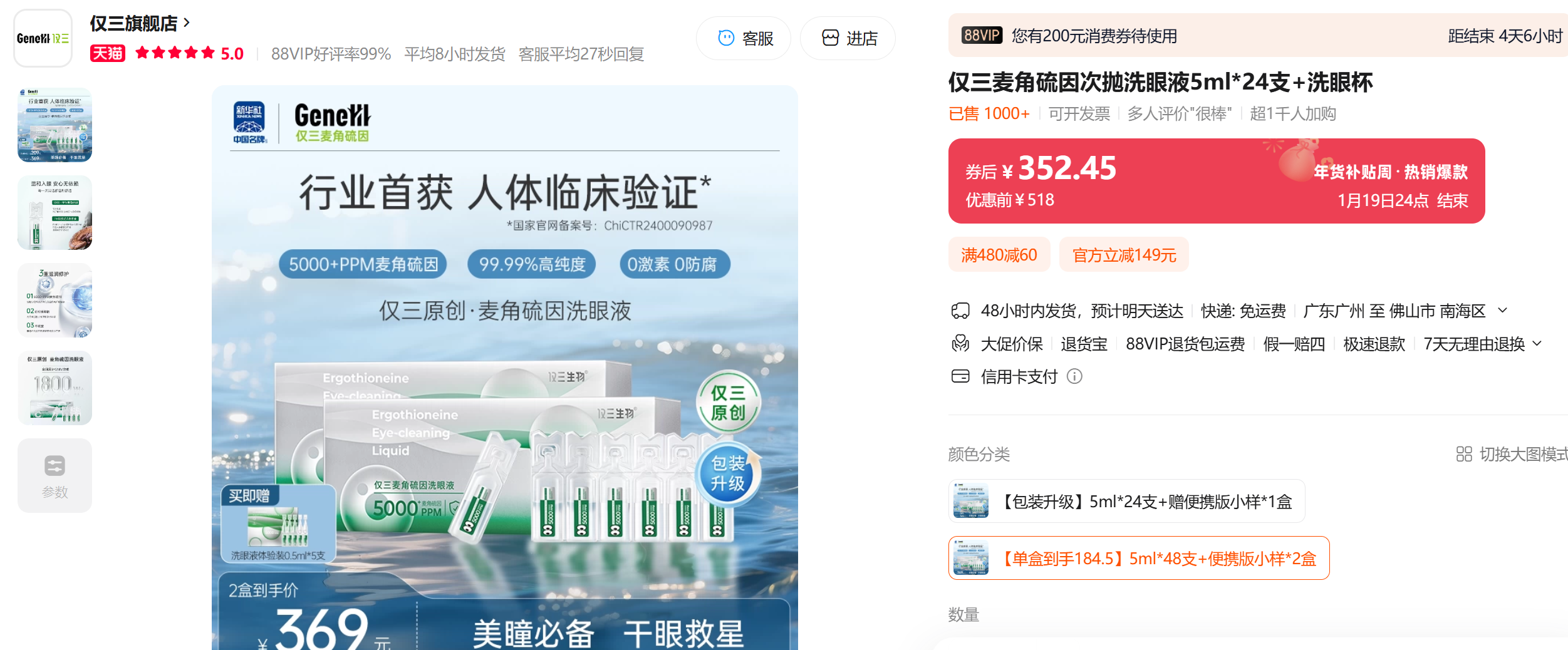Select the 5ml*48支 two-box option

pos(1138,558)
